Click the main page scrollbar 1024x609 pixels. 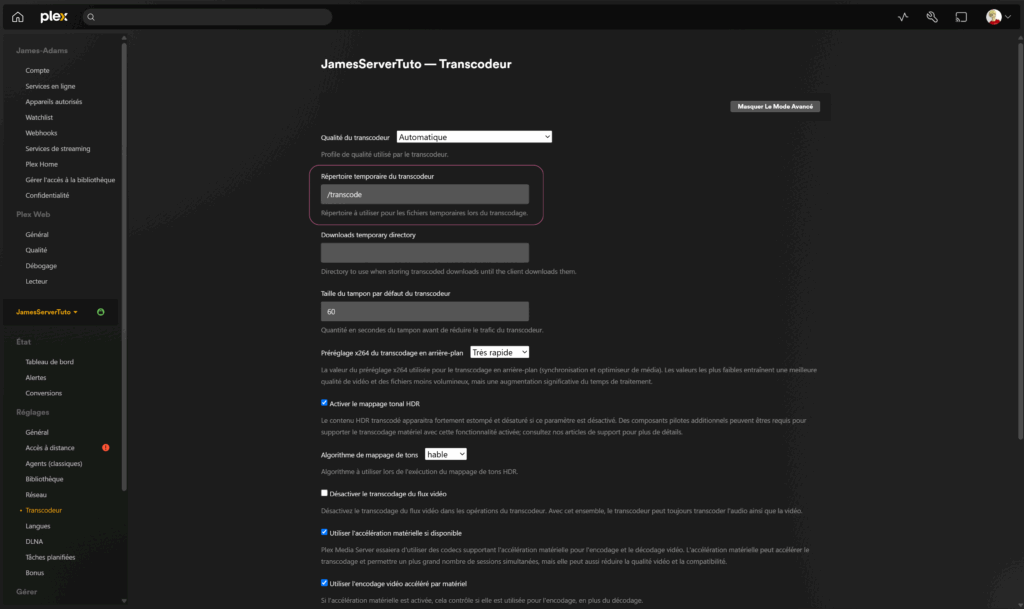[1020, 241]
